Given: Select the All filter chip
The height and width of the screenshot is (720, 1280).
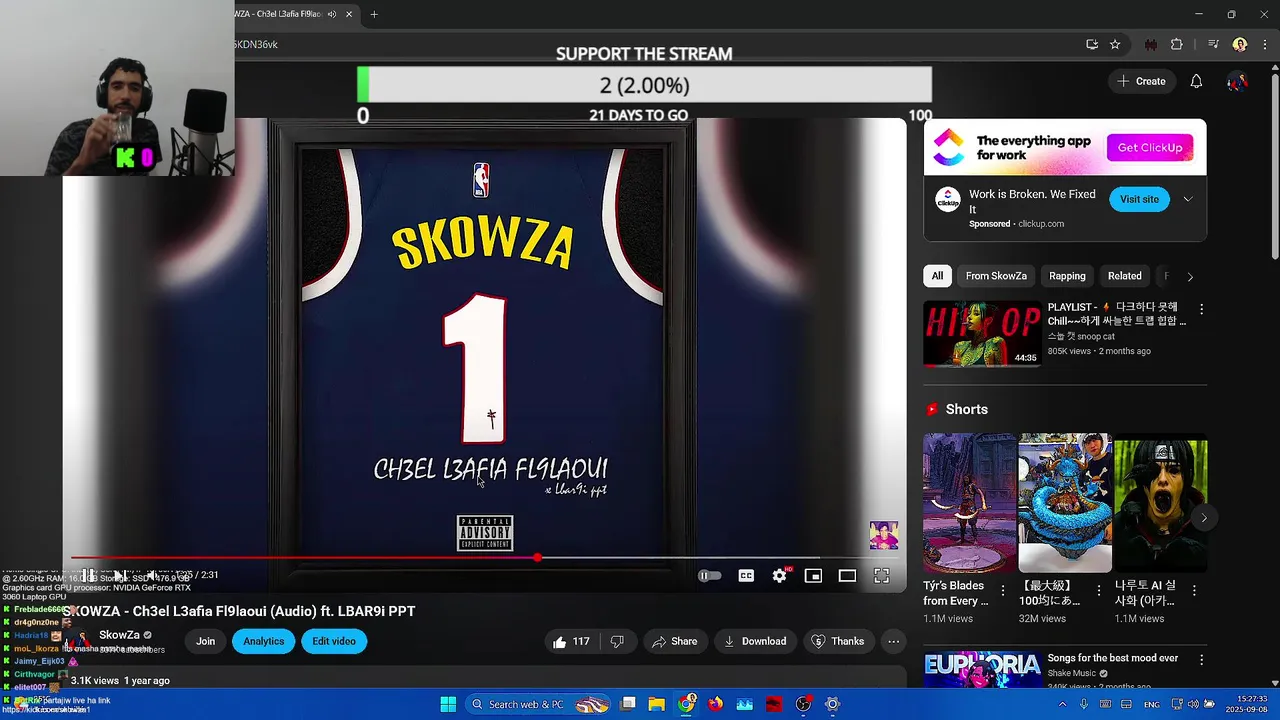Looking at the screenshot, I should 937,276.
